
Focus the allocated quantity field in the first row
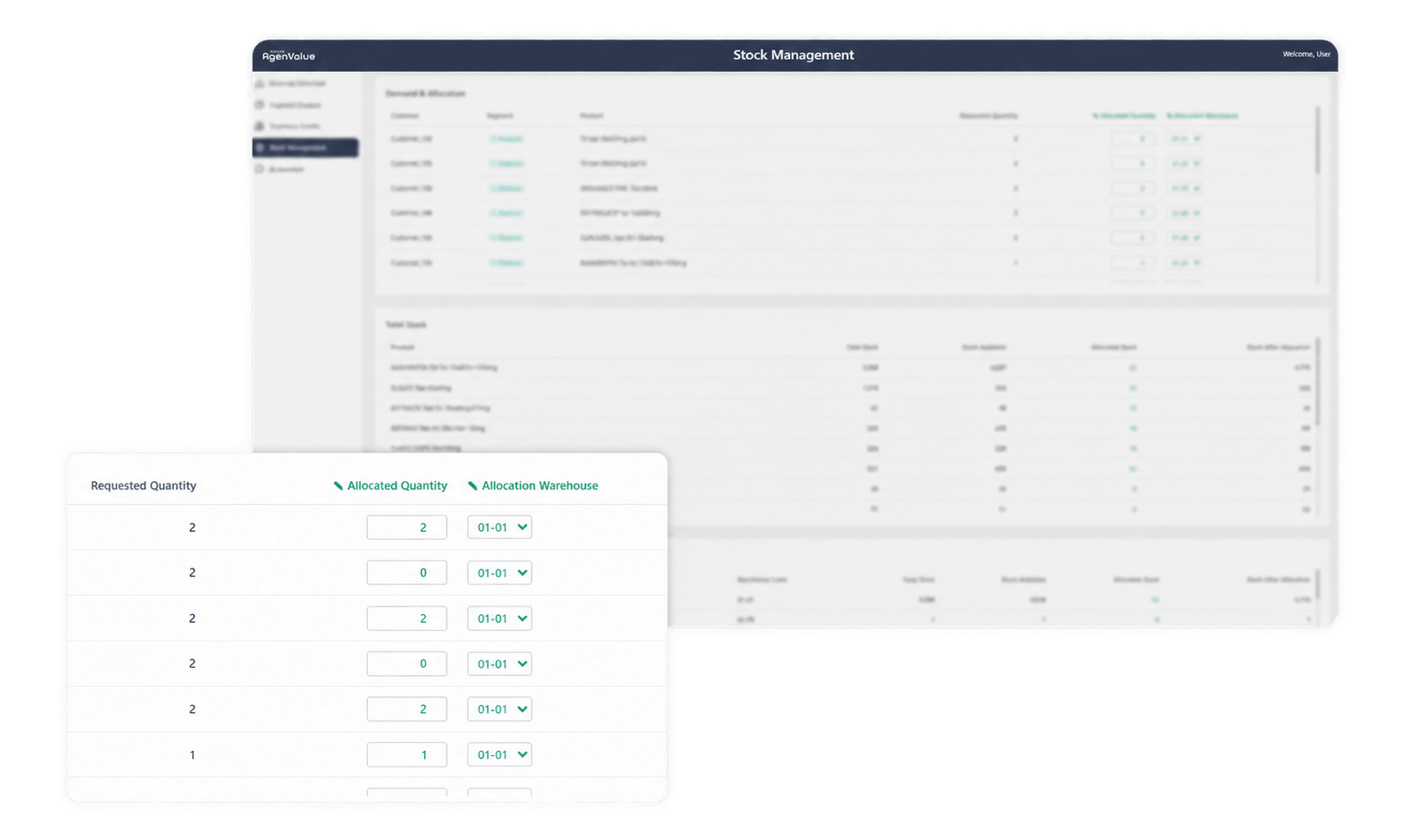click(407, 528)
